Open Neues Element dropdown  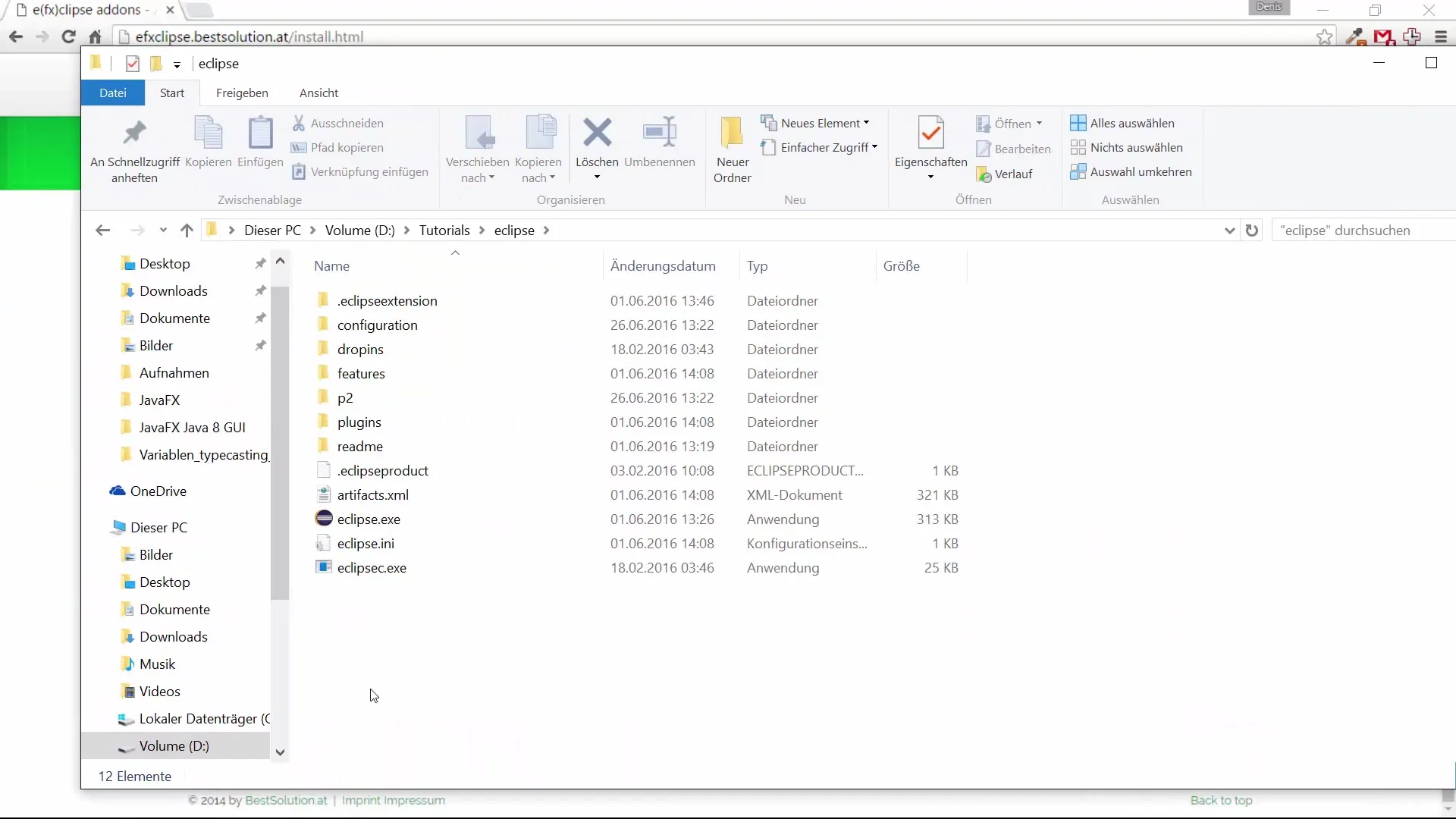pyautogui.click(x=816, y=123)
